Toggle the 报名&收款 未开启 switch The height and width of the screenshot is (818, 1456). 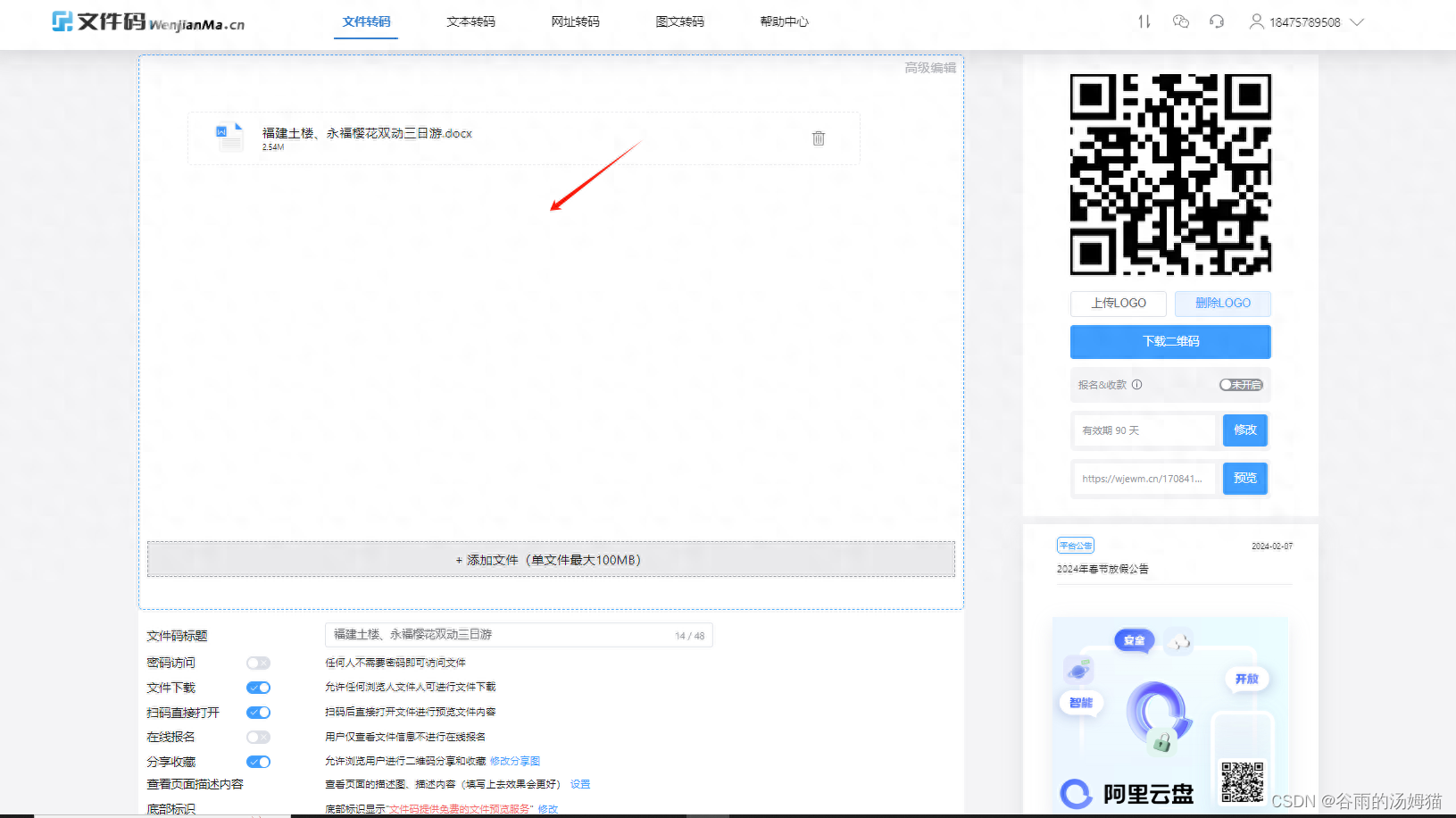coord(1242,385)
